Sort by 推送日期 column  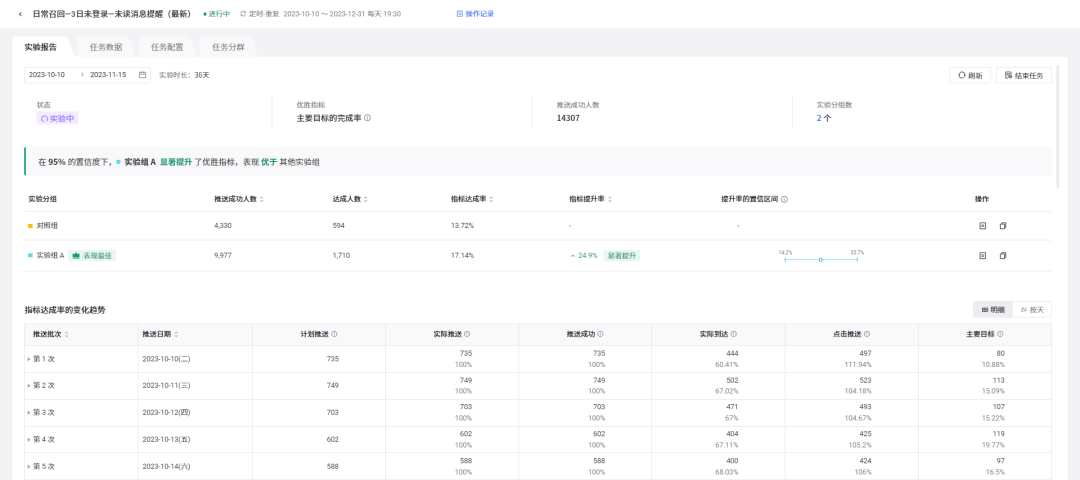176,334
